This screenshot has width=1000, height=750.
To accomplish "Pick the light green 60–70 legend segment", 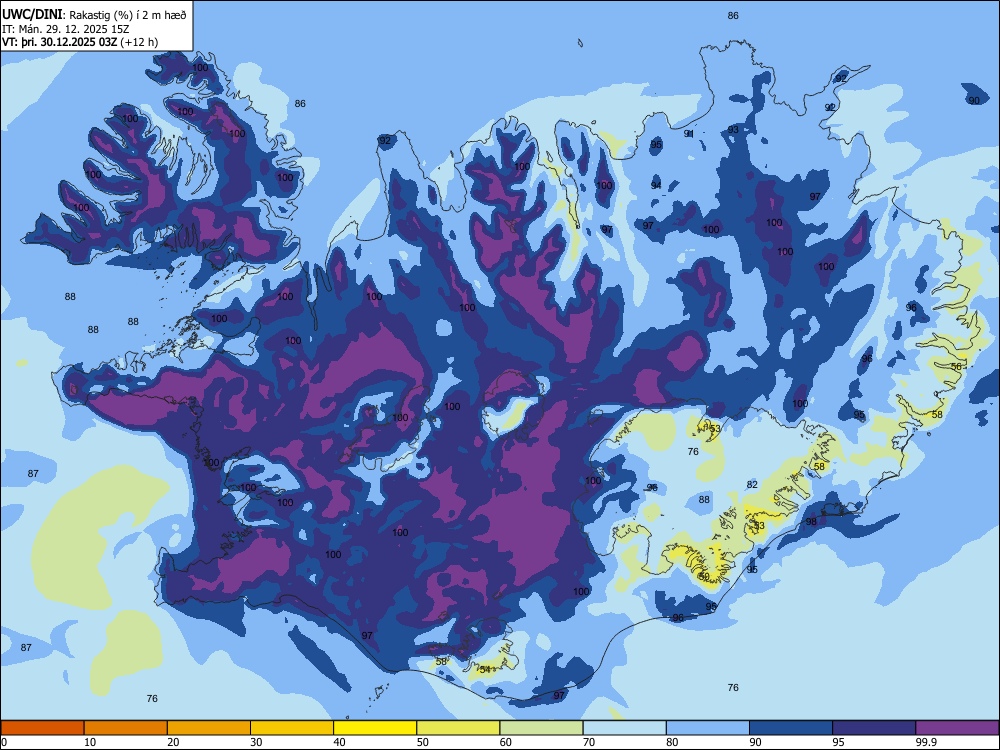I will pos(541,728).
